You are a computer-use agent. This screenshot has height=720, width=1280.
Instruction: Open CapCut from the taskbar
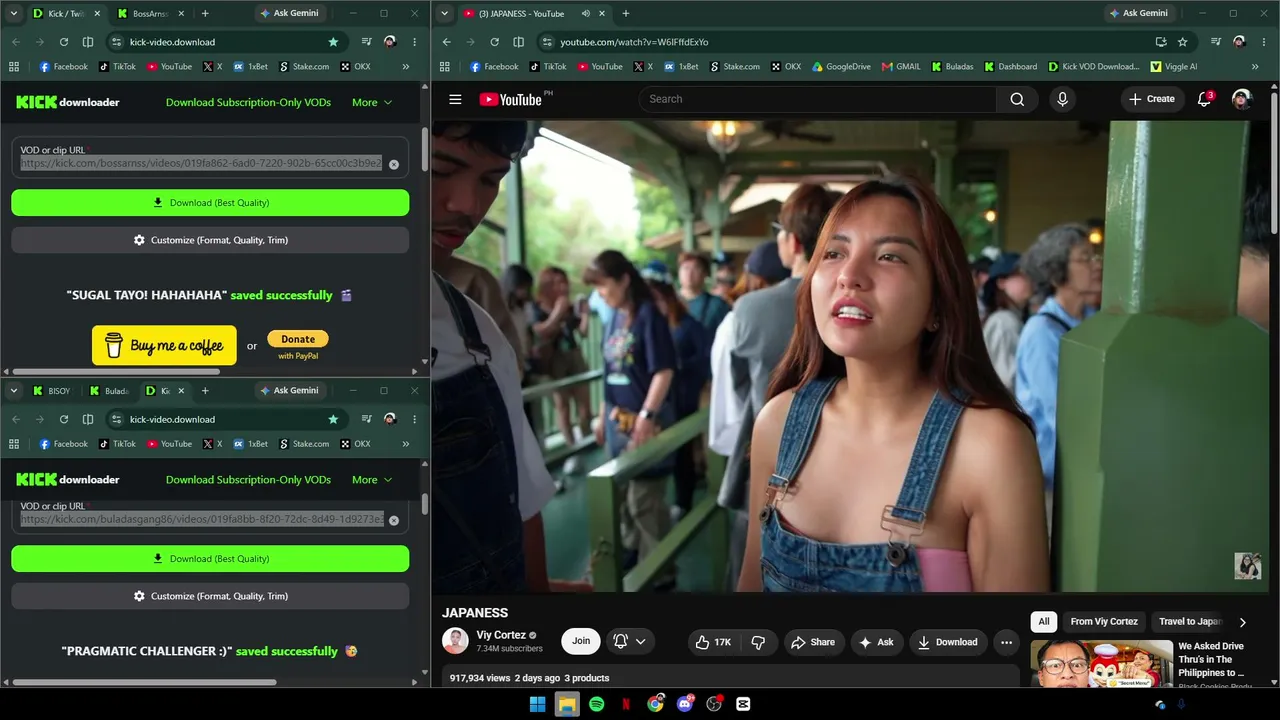743,704
